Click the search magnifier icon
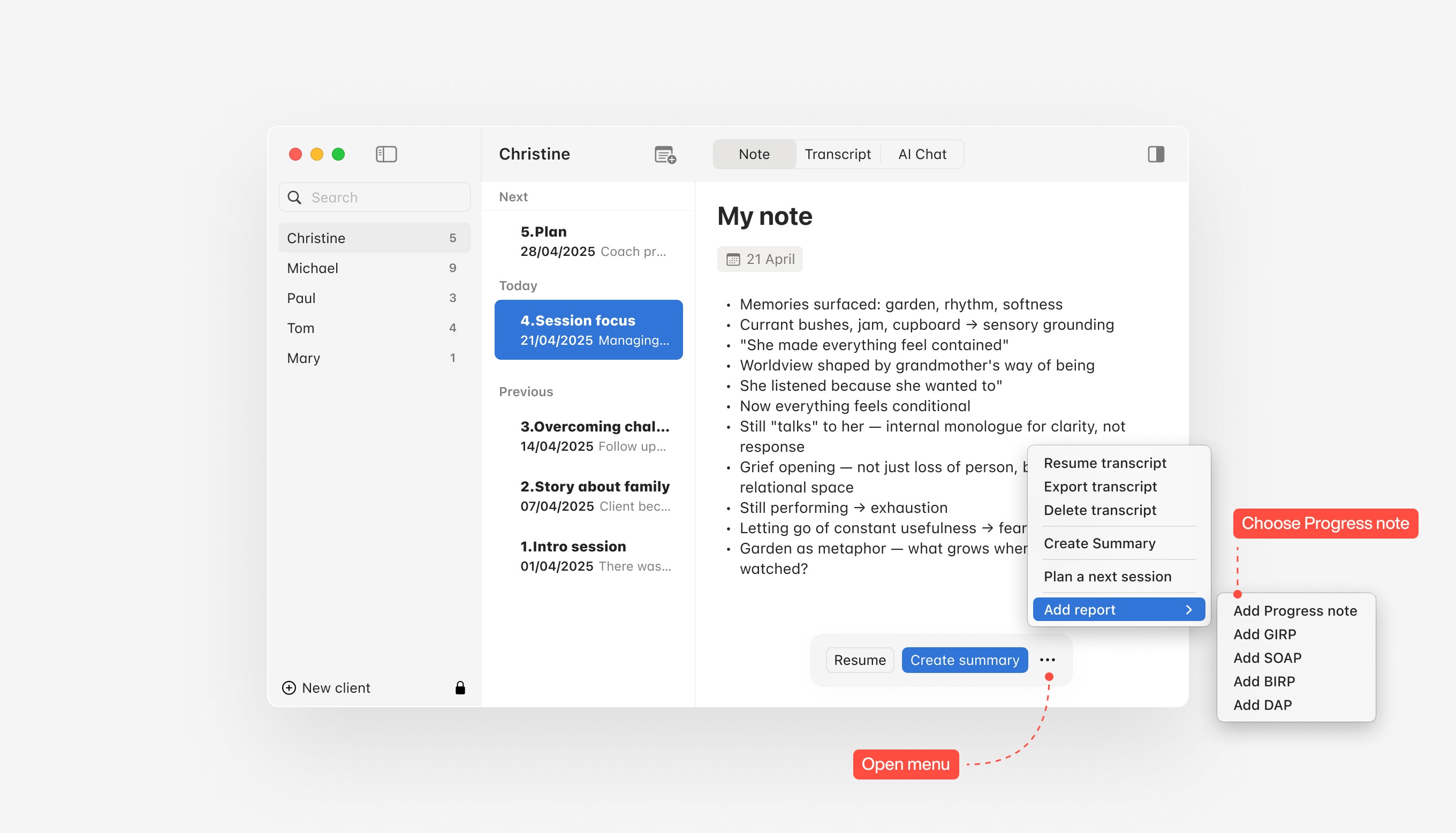This screenshot has height=833, width=1456. pos(294,198)
